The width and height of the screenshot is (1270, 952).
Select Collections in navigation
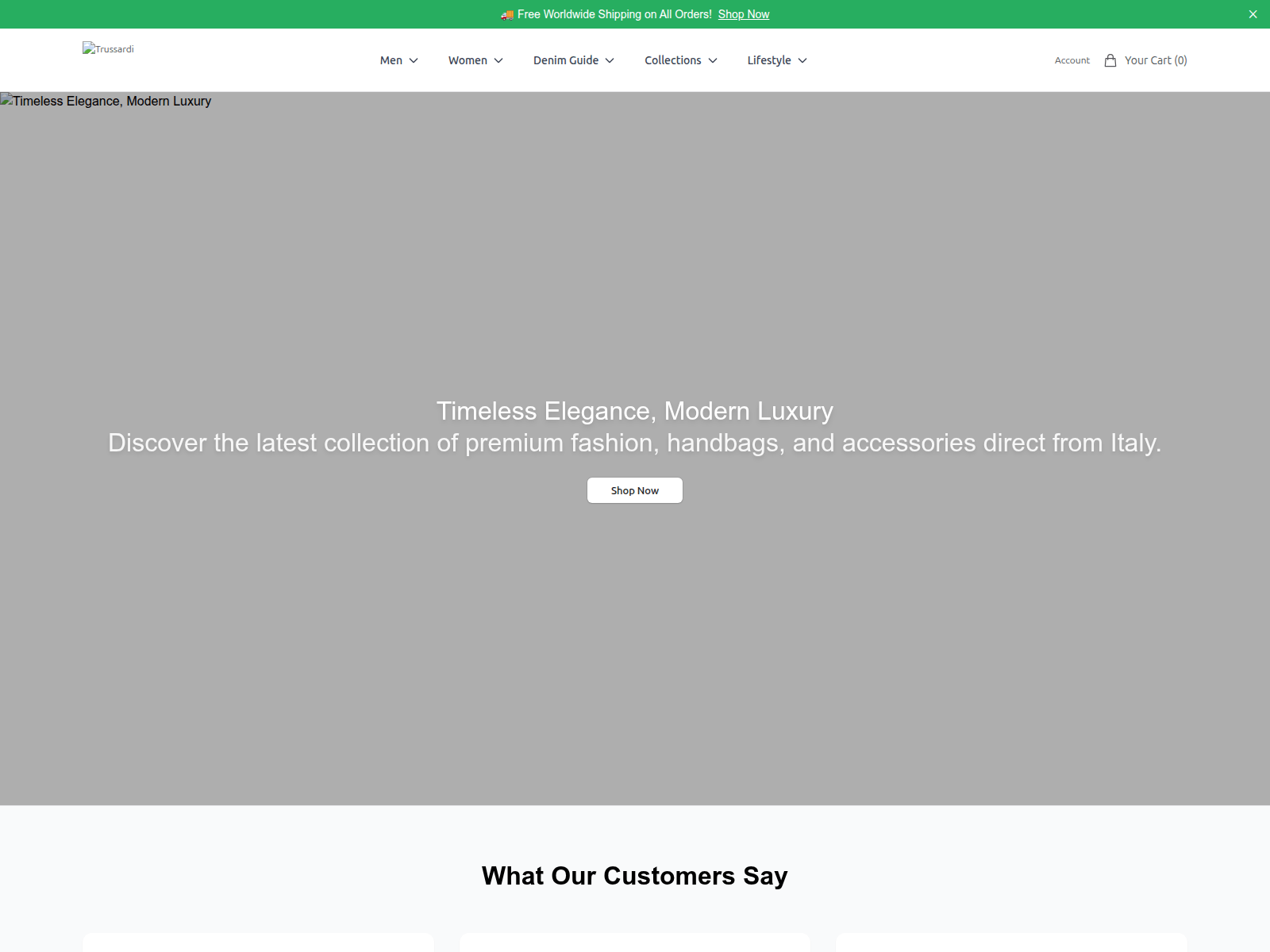[x=673, y=60]
